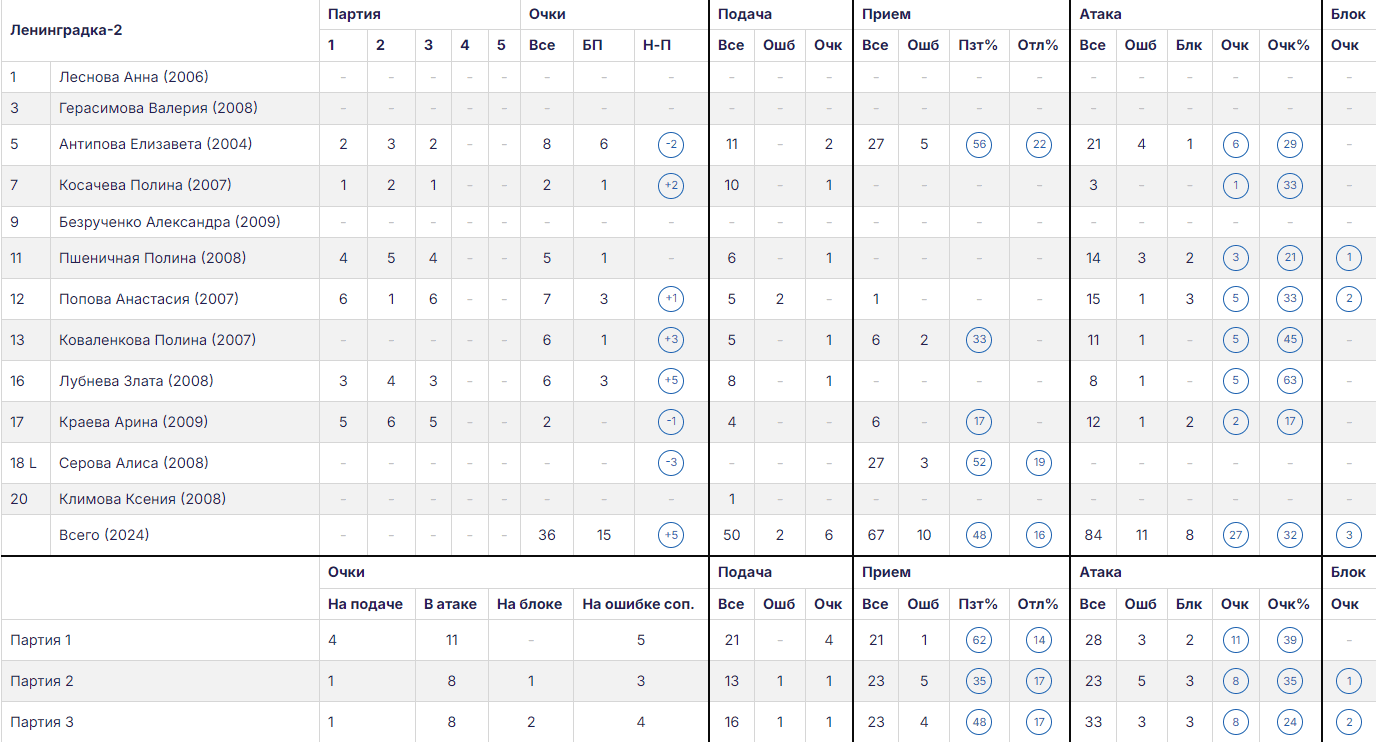Open player Леснова Анна (2006)
The width and height of the screenshot is (1376, 742).
[x=134, y=77]
